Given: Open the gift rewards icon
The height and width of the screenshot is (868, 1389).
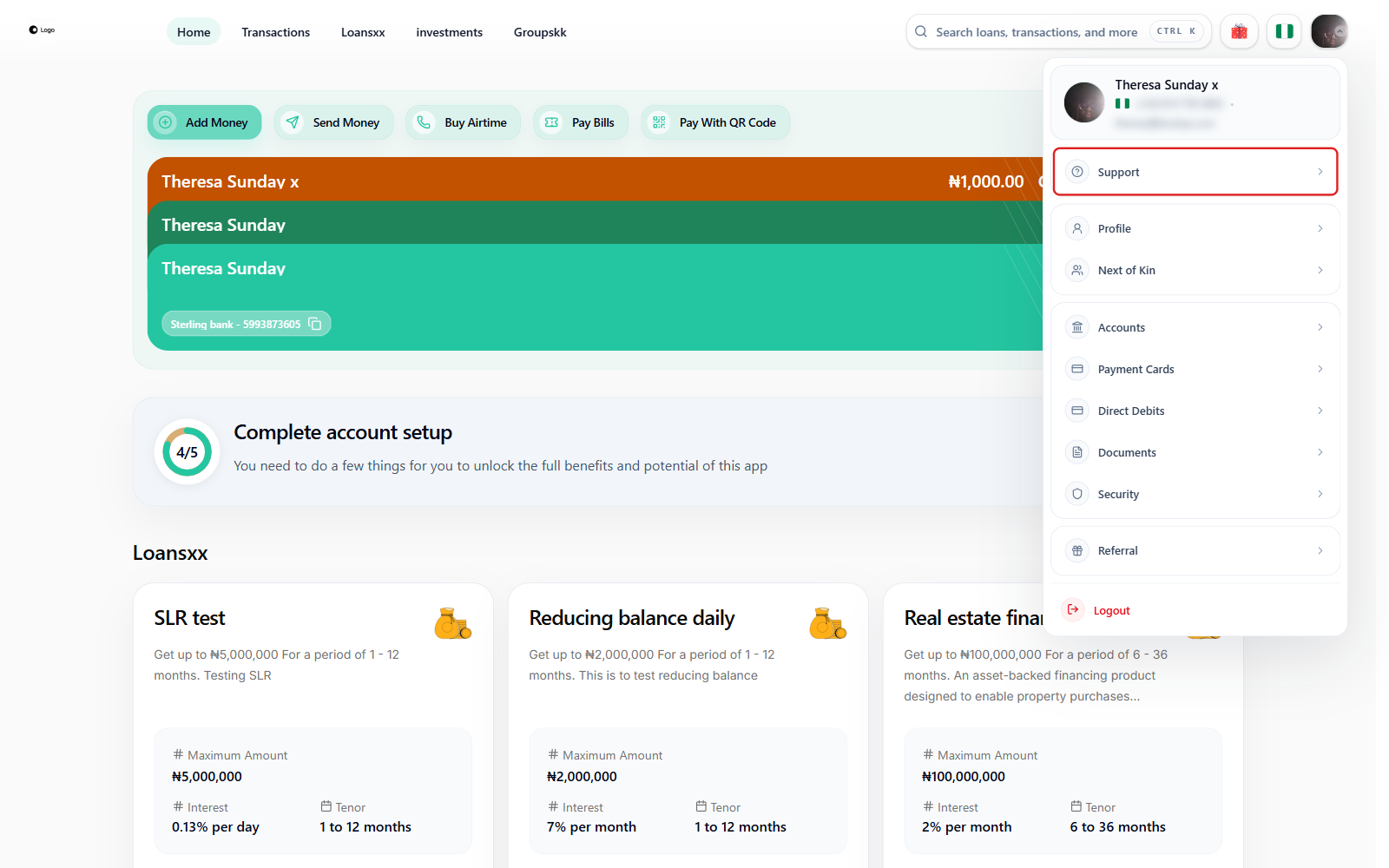Looking at the screenshot, I should coord(1239,32).
